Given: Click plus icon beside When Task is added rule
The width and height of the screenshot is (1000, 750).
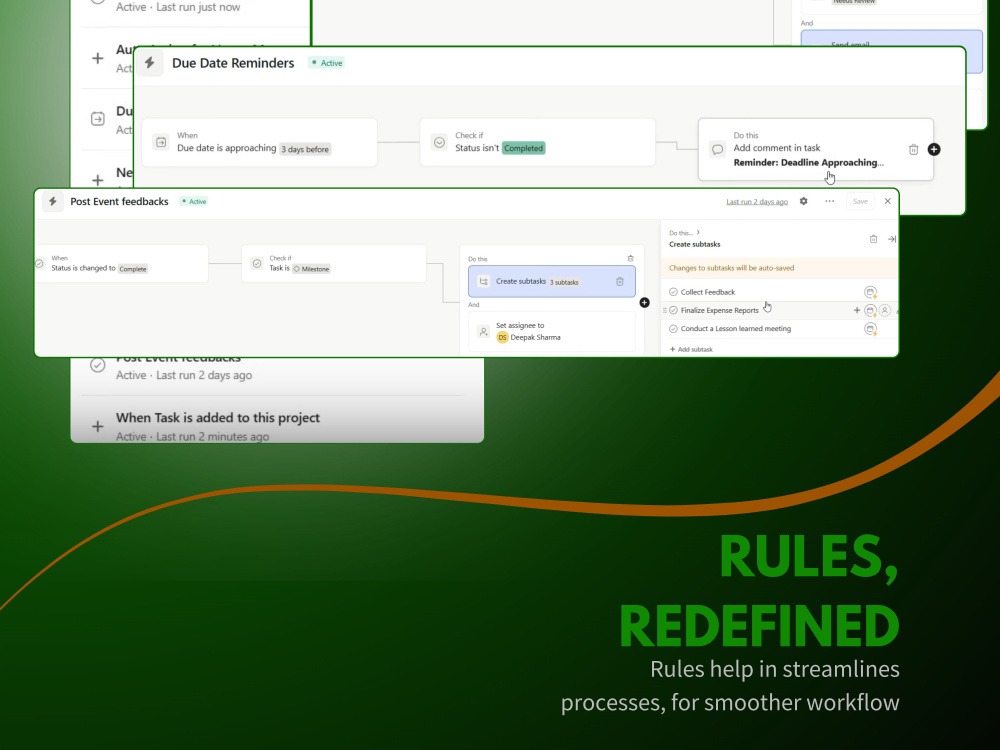Looking at the screenshot, I should tap(98, 426).
